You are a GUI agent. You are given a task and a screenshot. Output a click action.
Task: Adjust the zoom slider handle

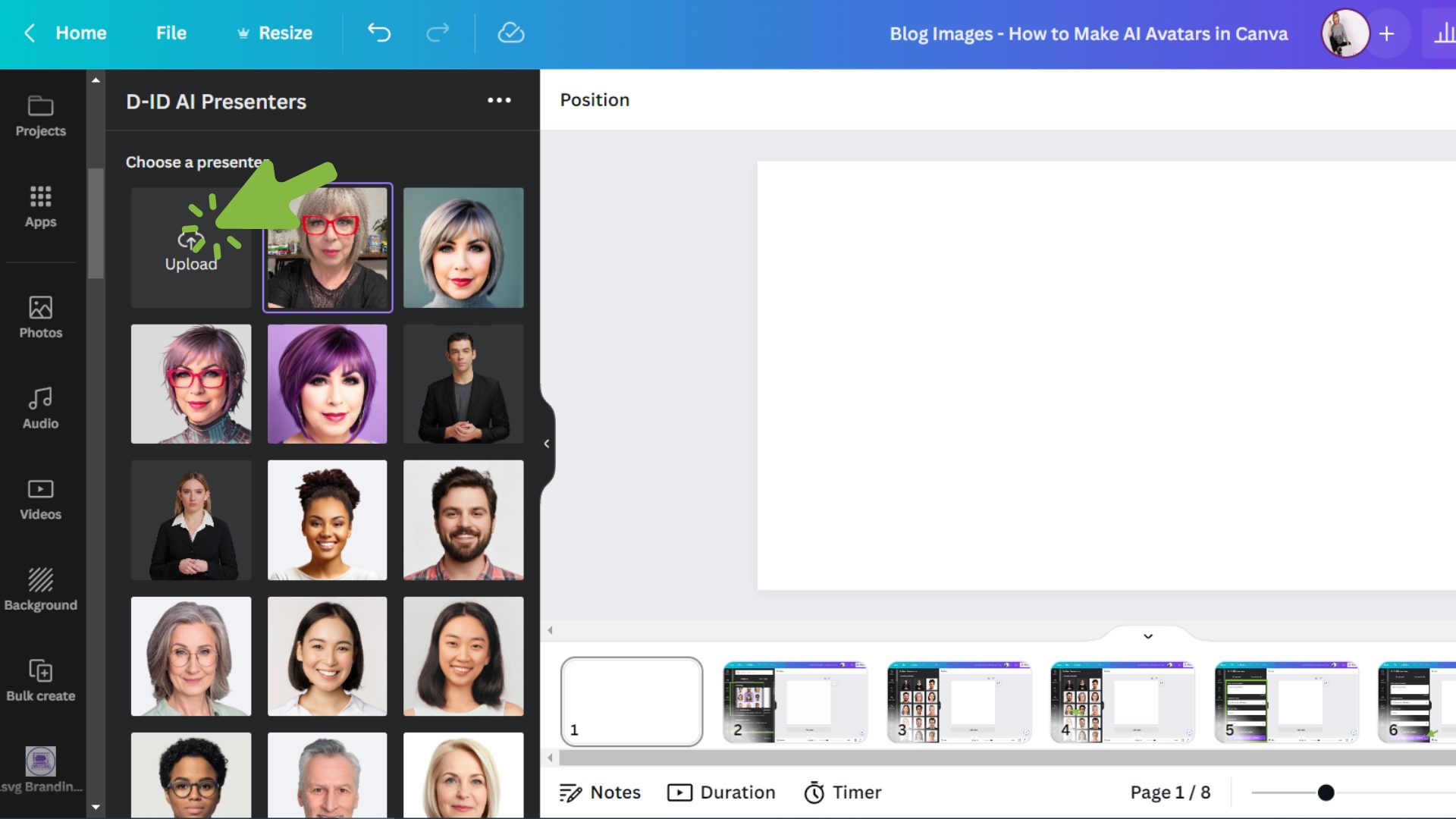click(x=1326, y=792)
